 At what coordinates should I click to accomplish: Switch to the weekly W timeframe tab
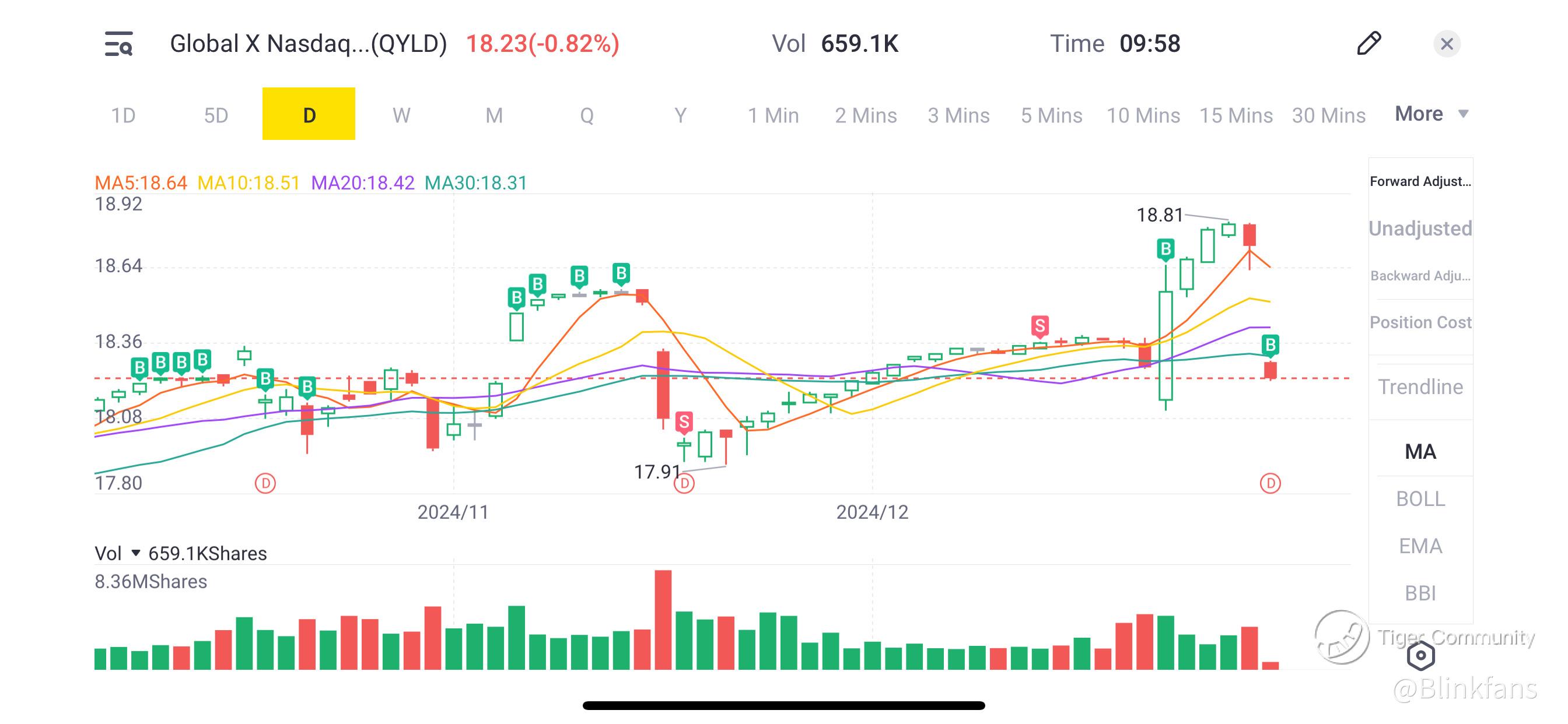[401, 115]
